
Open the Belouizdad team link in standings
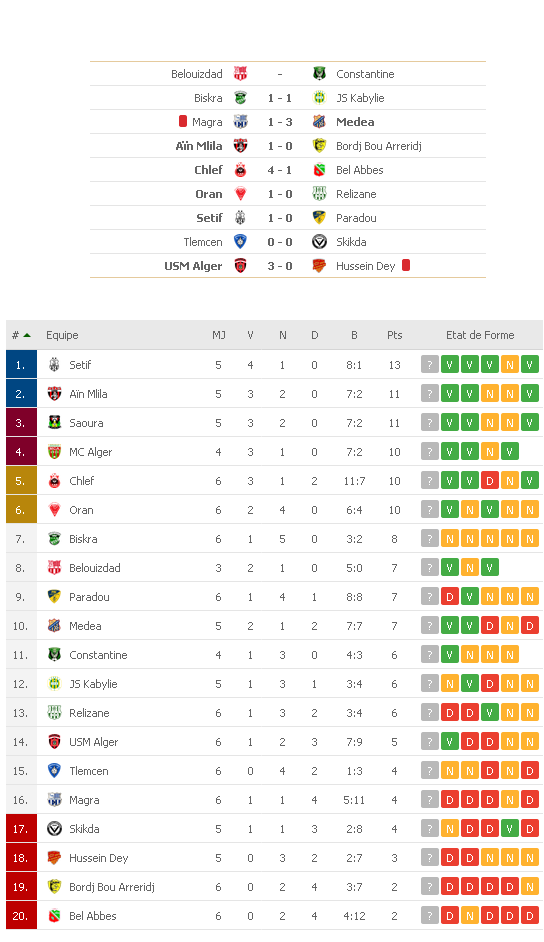(94, 568)
